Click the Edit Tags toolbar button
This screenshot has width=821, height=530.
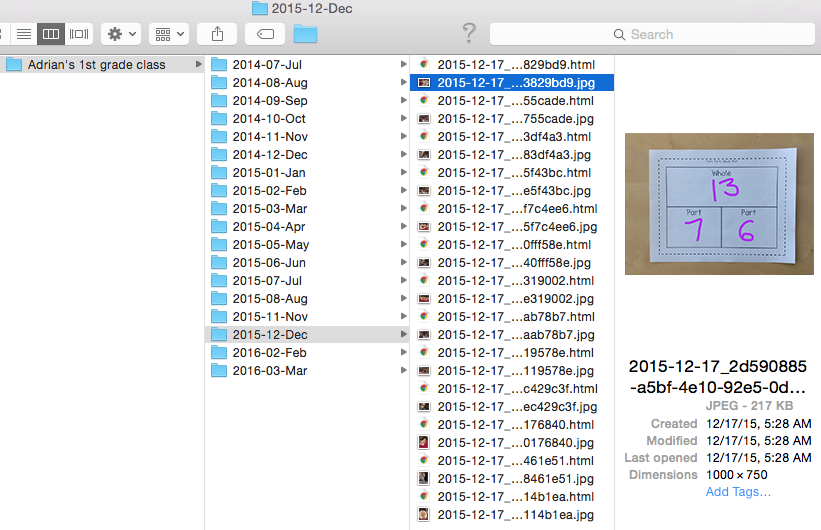click(x=265, y=34)
